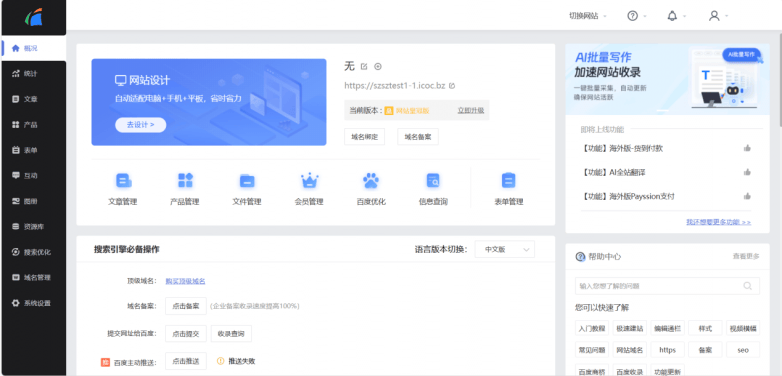Click the 表单管理 clipboard shortcut icon
782x376 pixels.
click(508, 181)
